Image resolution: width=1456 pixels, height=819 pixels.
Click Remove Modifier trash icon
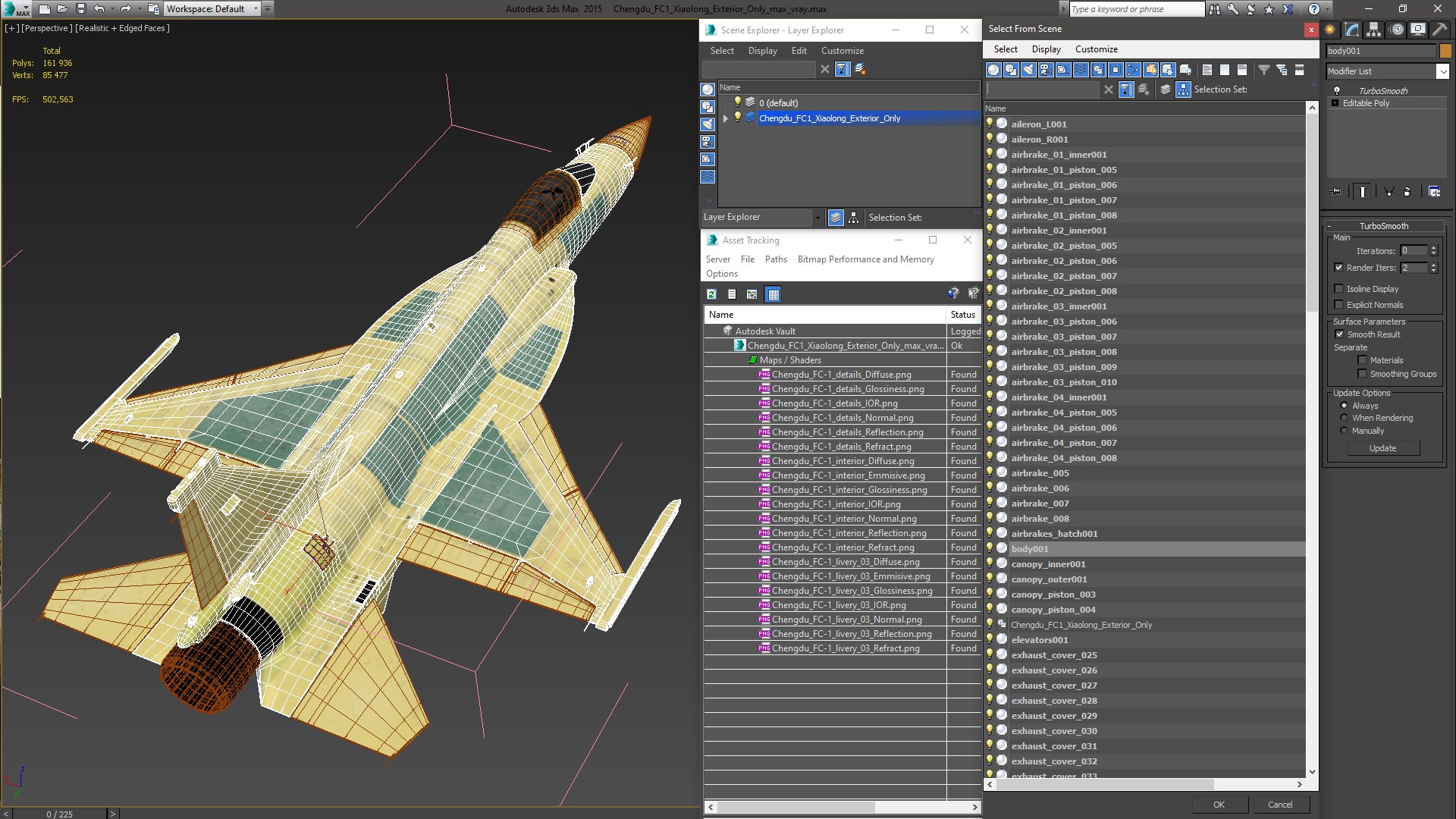click(x=1407, y=192)
